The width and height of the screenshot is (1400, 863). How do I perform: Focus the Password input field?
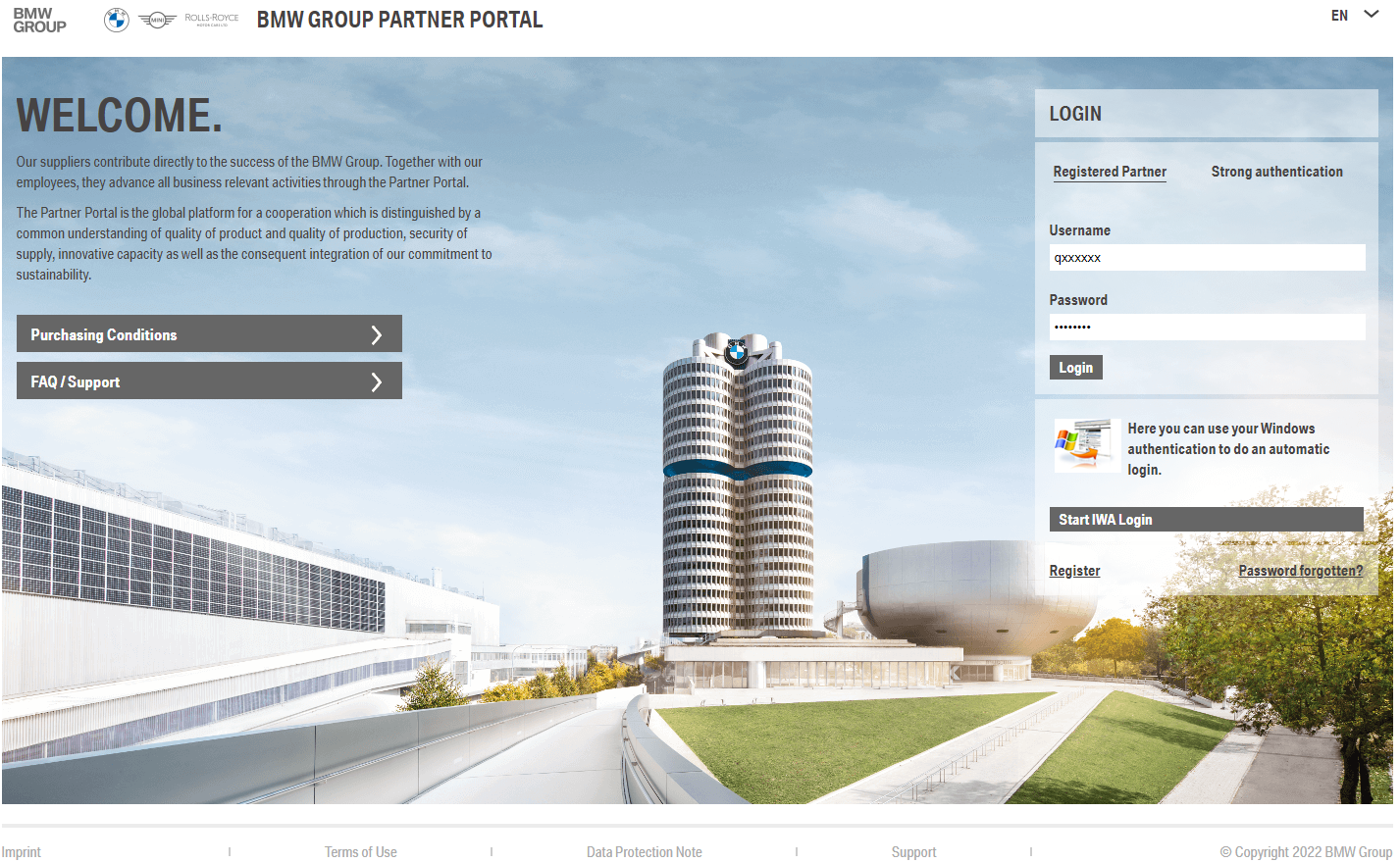coord(1207,328)
